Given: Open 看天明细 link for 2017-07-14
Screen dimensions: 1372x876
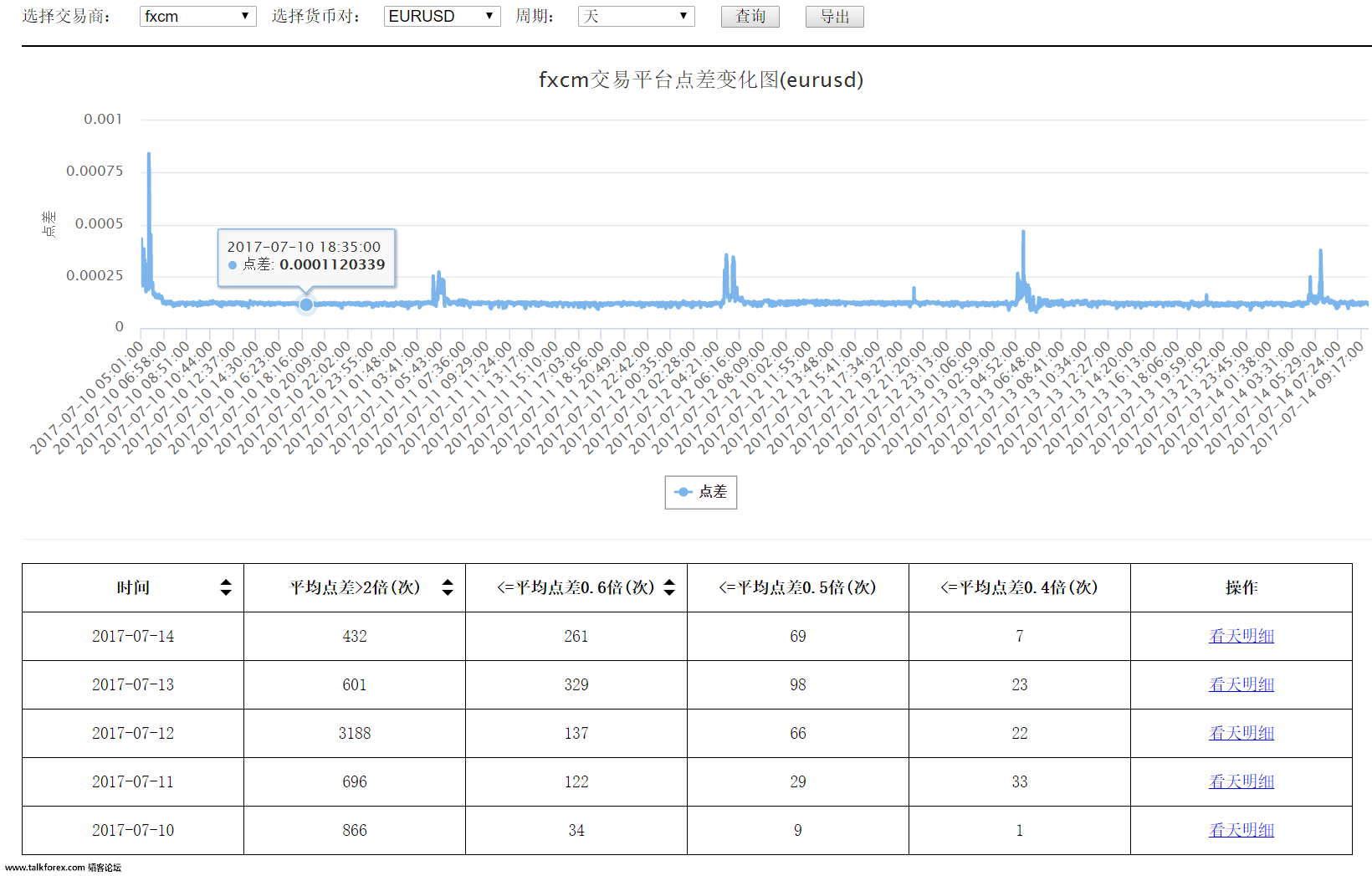Looking at the screenshot, I should [1241, 636].
